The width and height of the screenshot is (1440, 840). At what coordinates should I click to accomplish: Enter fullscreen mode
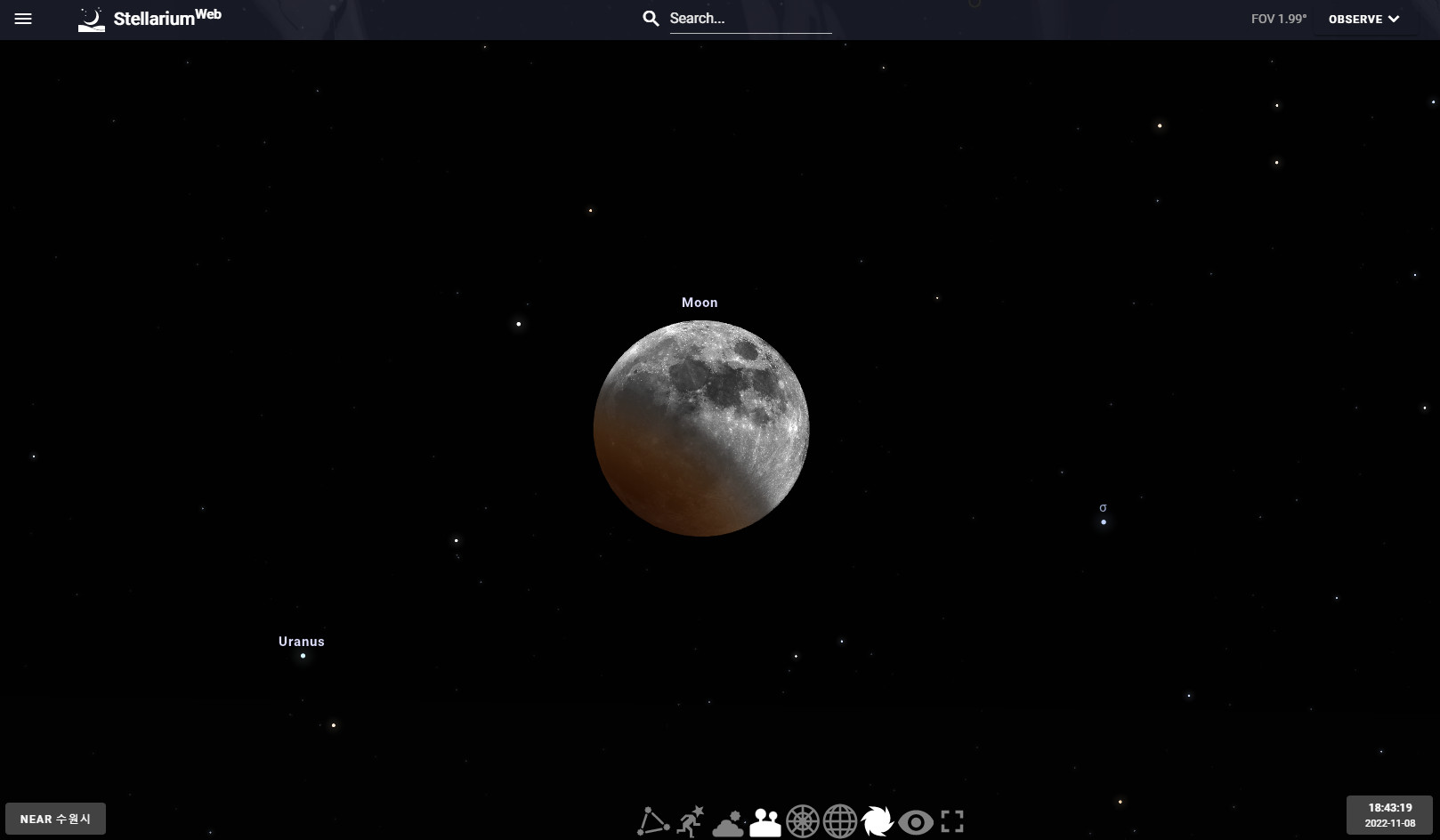click(952, 821)
